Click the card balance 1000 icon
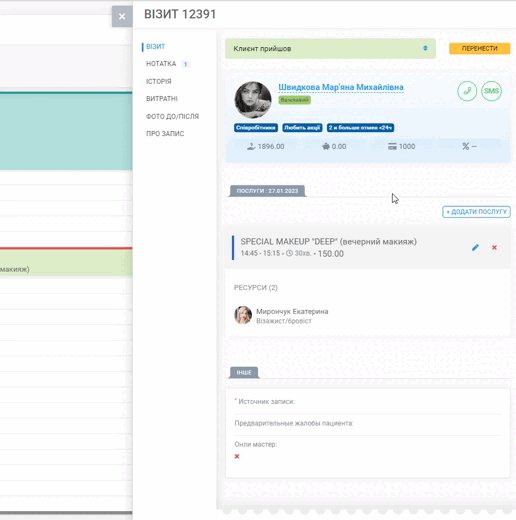This screenshot has height=520, width=516. 392,146
